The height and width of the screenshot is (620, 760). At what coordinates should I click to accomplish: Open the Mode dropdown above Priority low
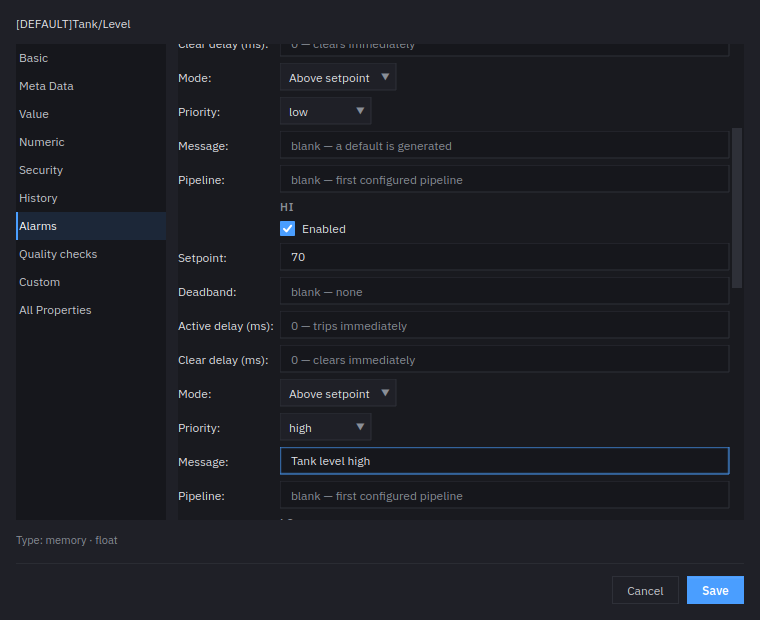pos(338,77)
